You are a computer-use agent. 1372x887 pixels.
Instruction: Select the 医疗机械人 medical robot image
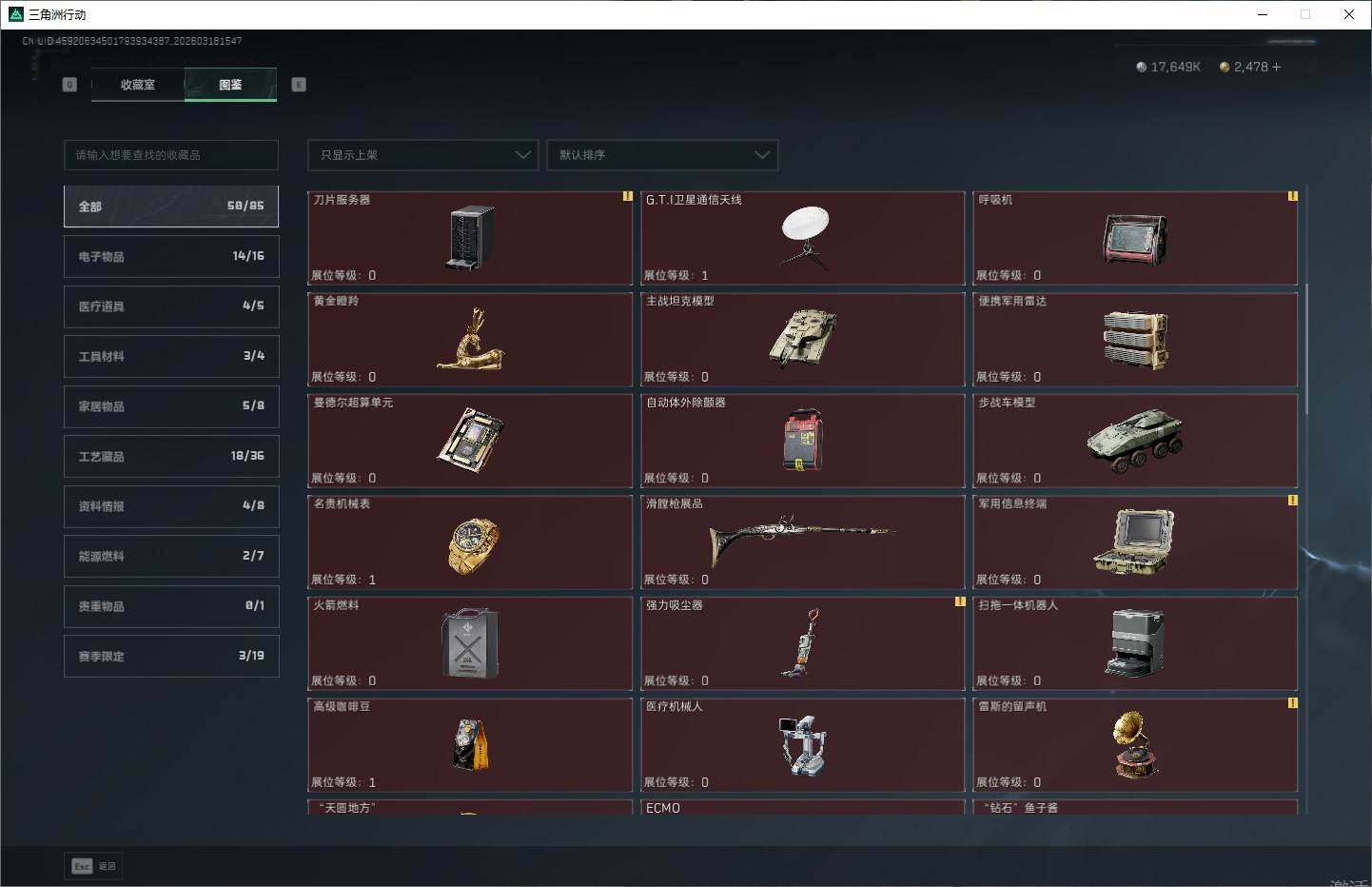click(803, 745)
